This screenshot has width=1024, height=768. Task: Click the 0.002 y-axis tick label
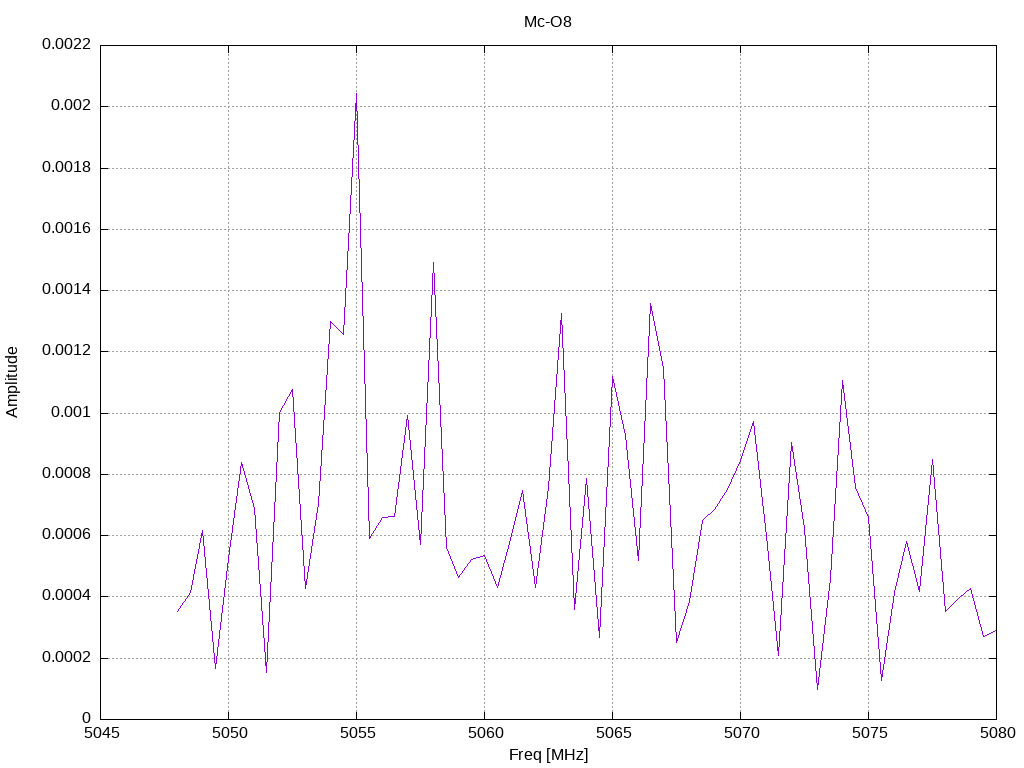[71, 106]
